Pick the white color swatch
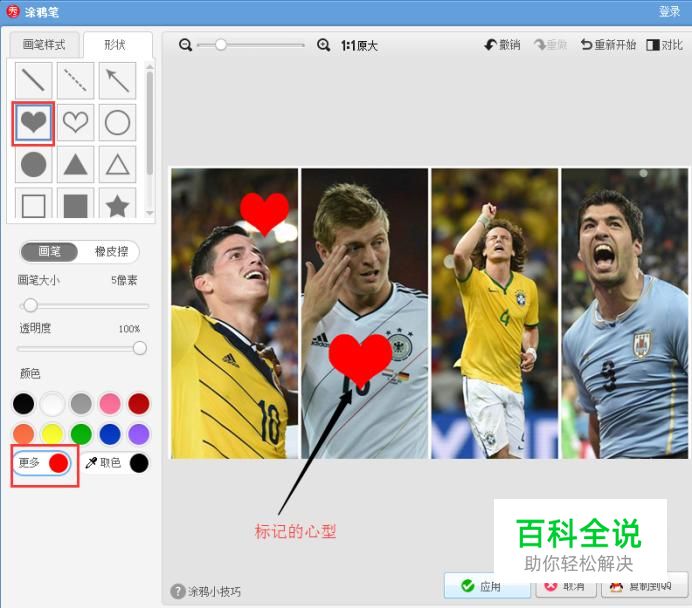Image resolution: width=692 pixels, height=608 pixels. [53, 404]
